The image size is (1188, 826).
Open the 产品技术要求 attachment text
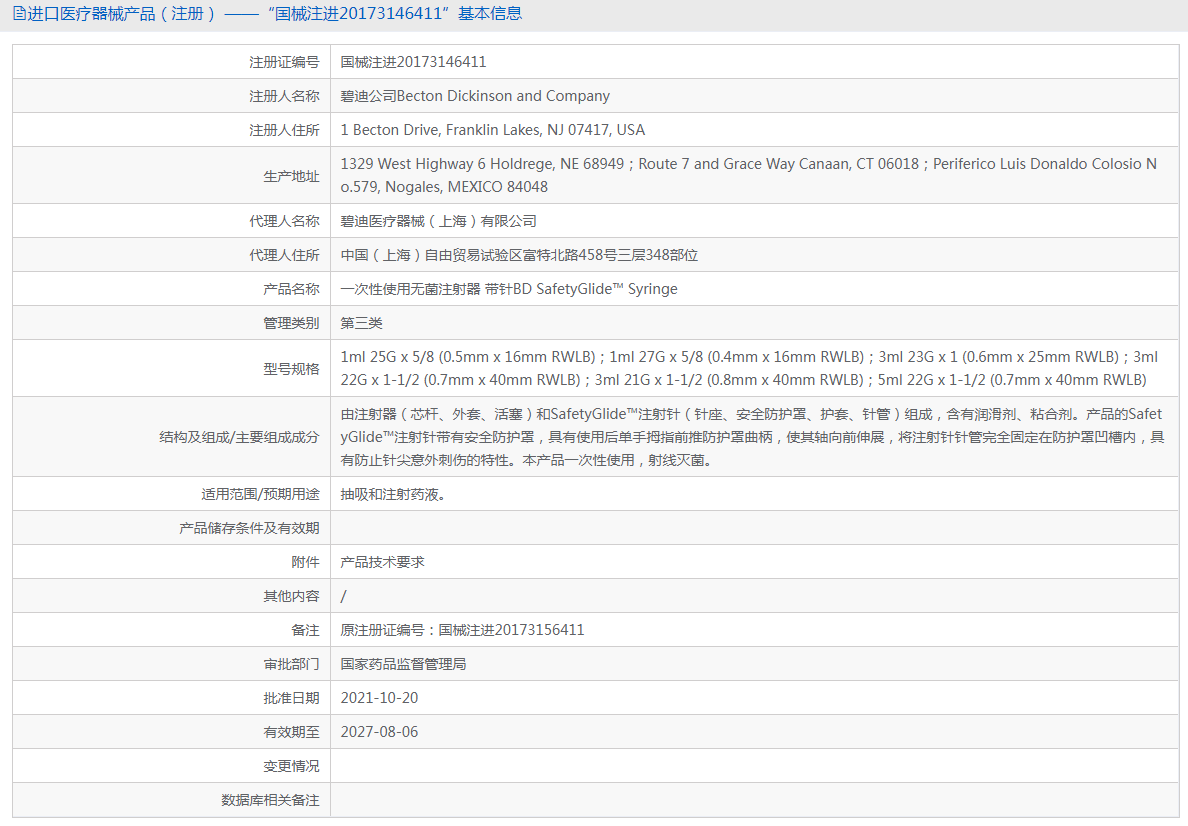click(x=383, y=562)
